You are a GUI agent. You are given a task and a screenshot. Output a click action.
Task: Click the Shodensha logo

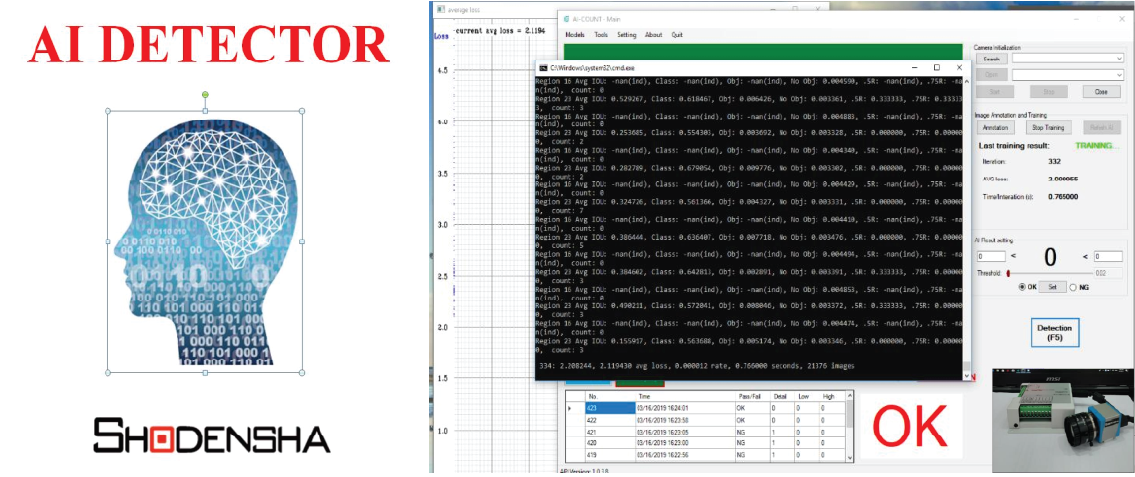(x=211, y=436)
